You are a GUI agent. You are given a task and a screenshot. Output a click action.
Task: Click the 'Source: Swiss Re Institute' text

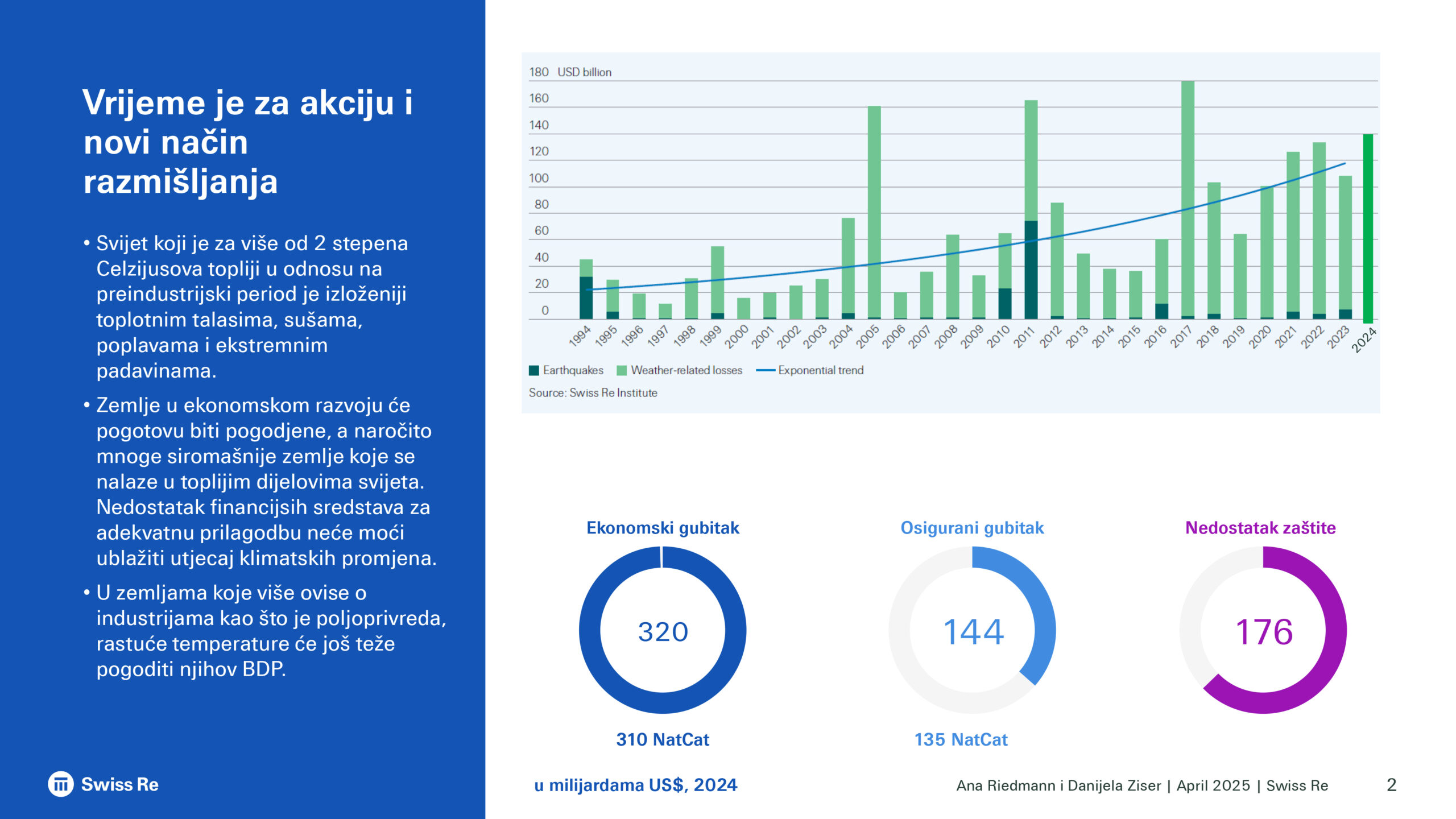[x=593, y=393]
